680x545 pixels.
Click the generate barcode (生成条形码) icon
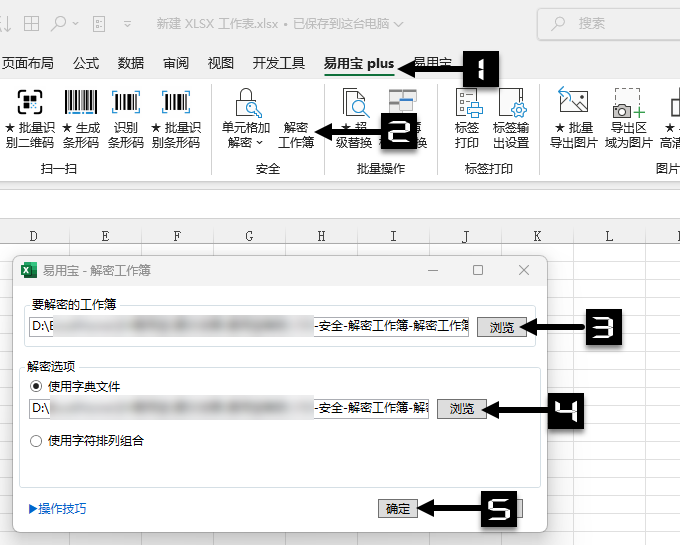pyautogui.click(x=81, y=101)
